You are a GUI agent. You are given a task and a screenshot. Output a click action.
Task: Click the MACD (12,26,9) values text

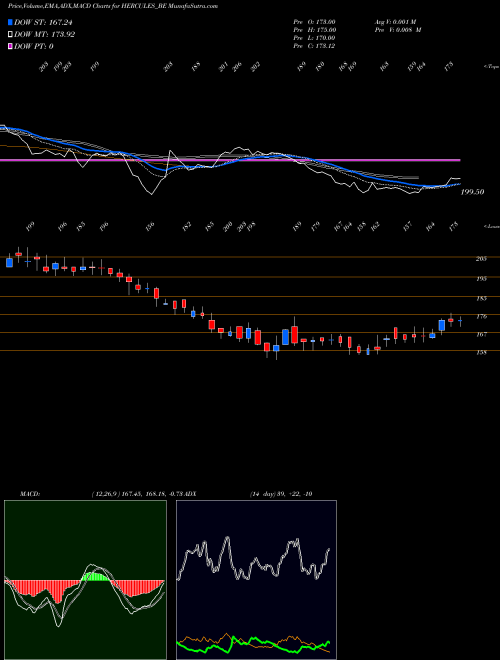click(139, 494)
